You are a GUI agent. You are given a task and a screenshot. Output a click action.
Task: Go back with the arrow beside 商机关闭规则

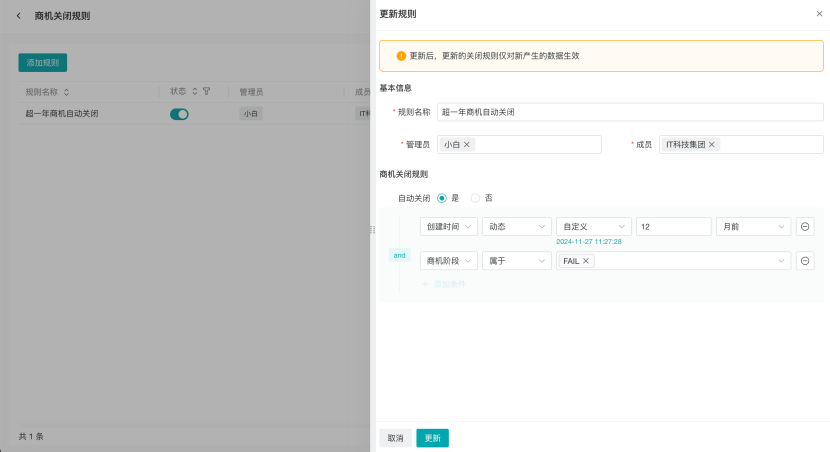point(19,16)
